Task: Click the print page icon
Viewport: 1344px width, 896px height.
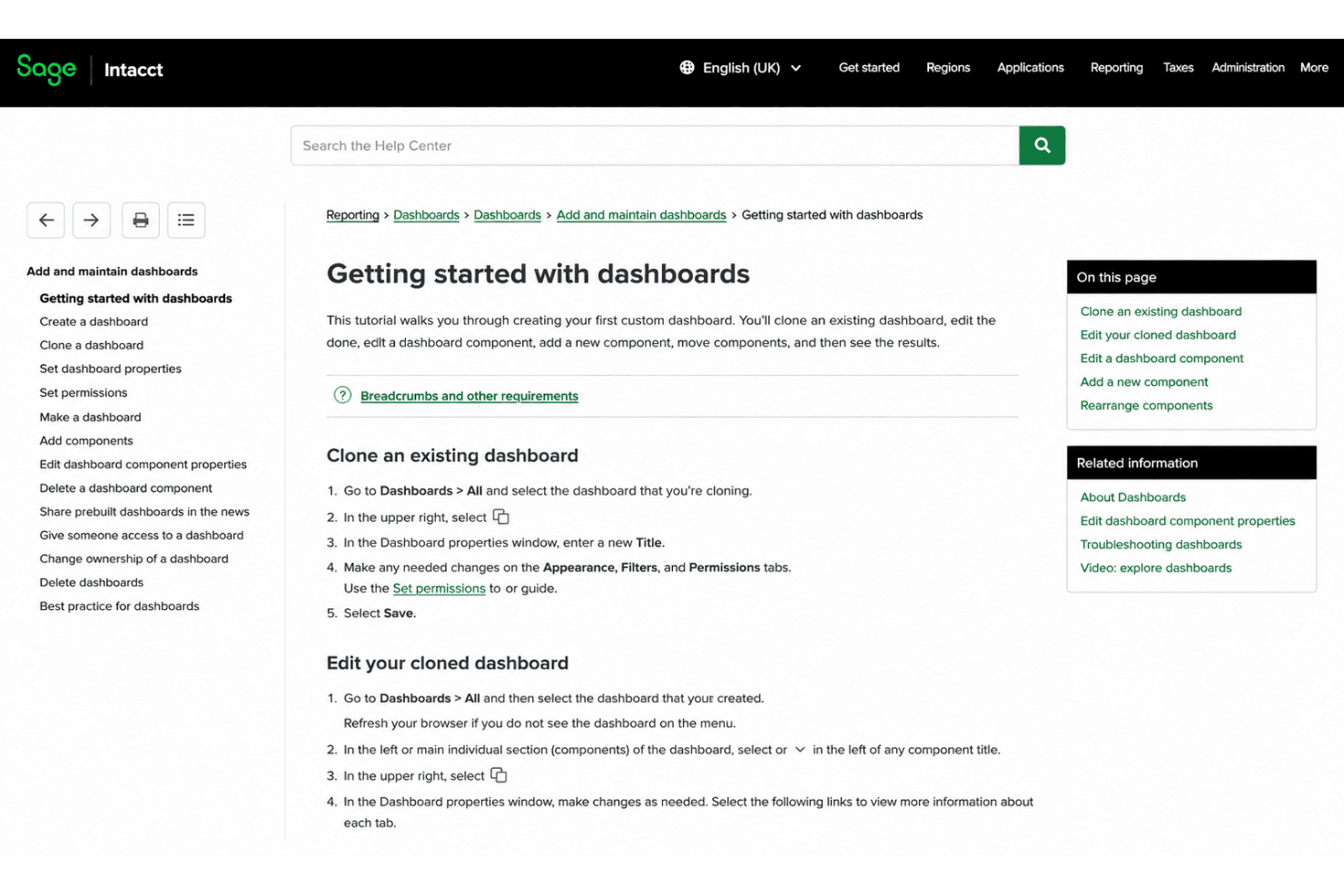Action: click(141, 220)
